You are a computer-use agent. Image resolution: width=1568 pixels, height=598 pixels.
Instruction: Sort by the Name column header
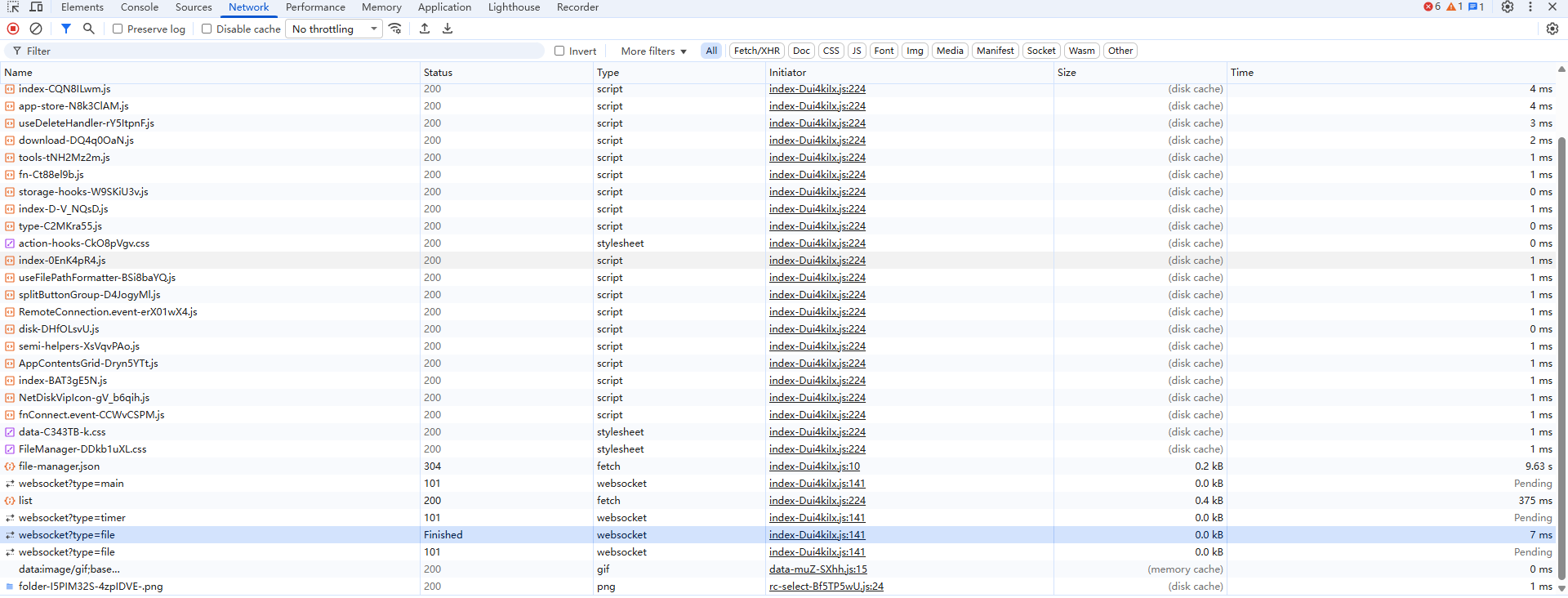coord(210,73)
